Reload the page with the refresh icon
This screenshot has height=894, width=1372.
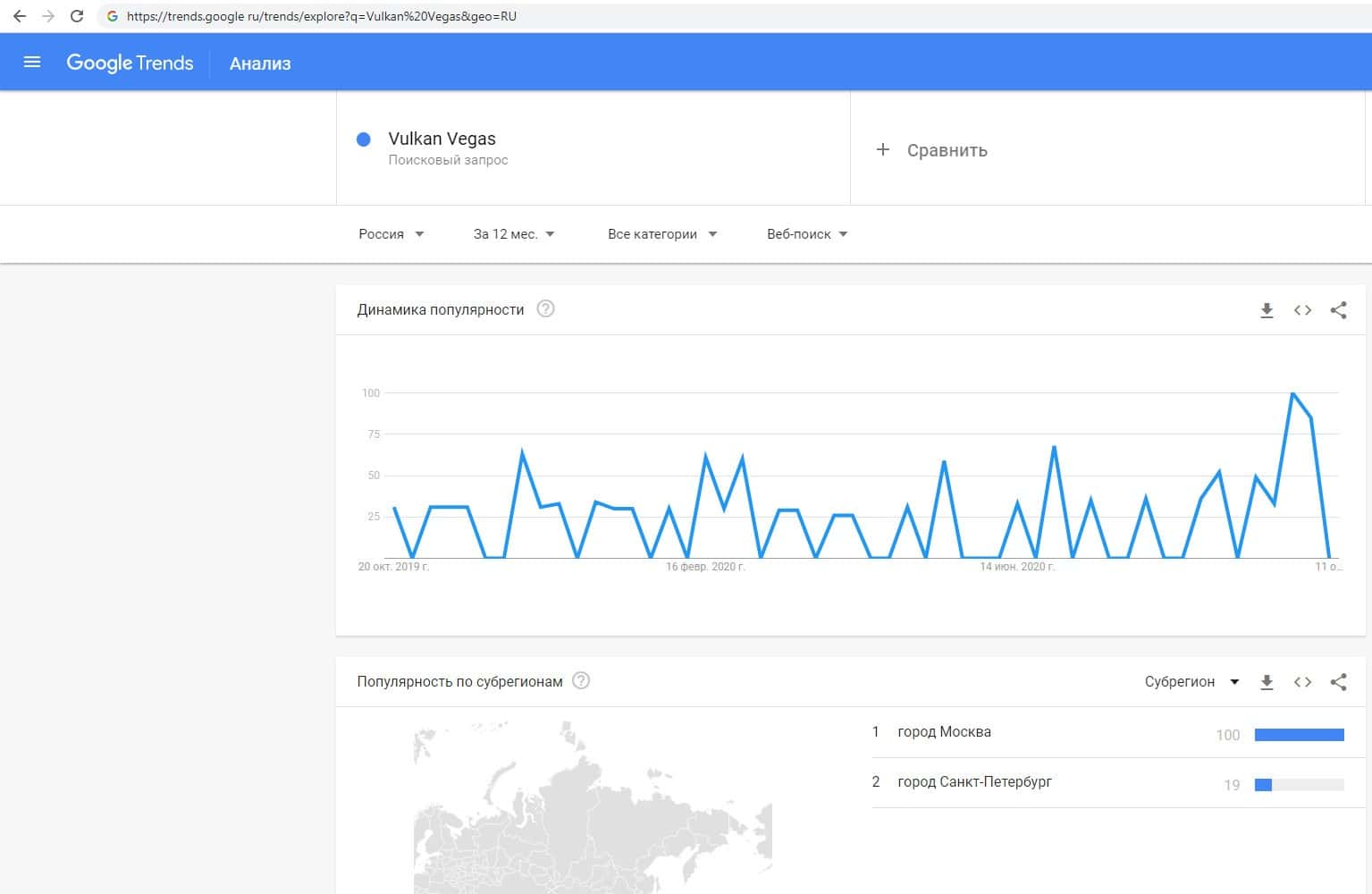pyautogui.click(x=77, y=16)
